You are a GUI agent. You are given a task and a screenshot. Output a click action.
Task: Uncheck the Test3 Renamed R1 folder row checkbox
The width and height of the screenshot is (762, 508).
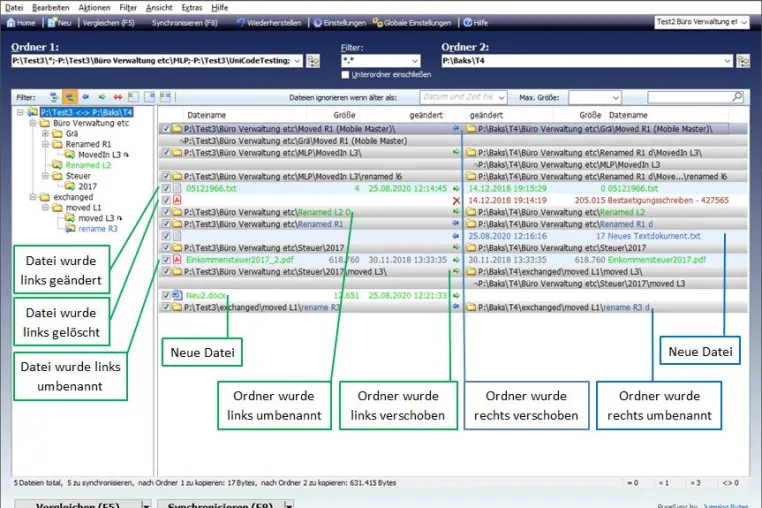click(x=166, y=224)
